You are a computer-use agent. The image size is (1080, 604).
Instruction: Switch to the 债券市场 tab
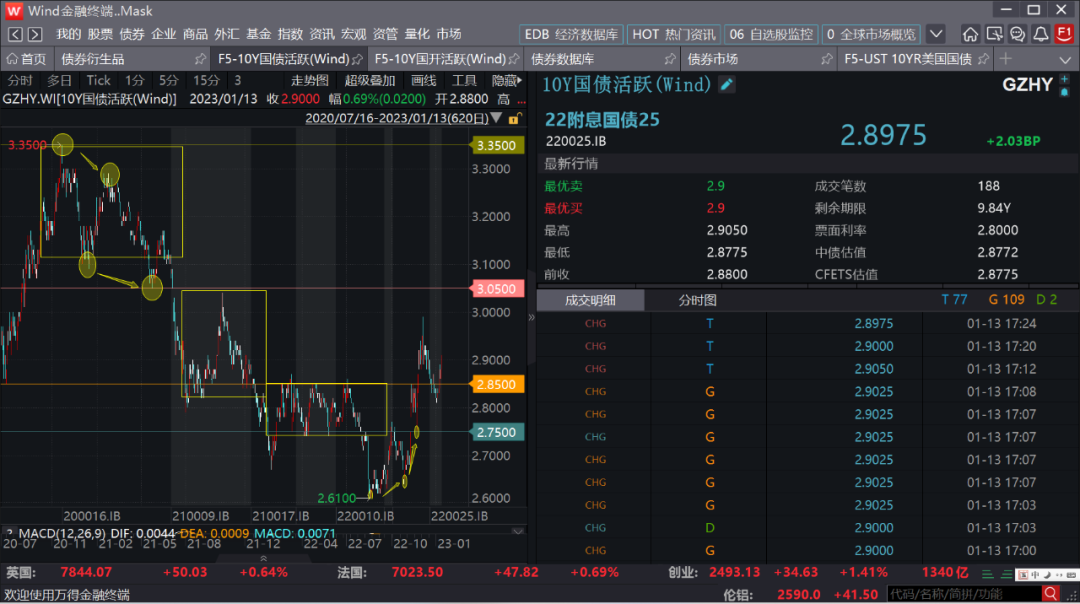tap(758, 59)
